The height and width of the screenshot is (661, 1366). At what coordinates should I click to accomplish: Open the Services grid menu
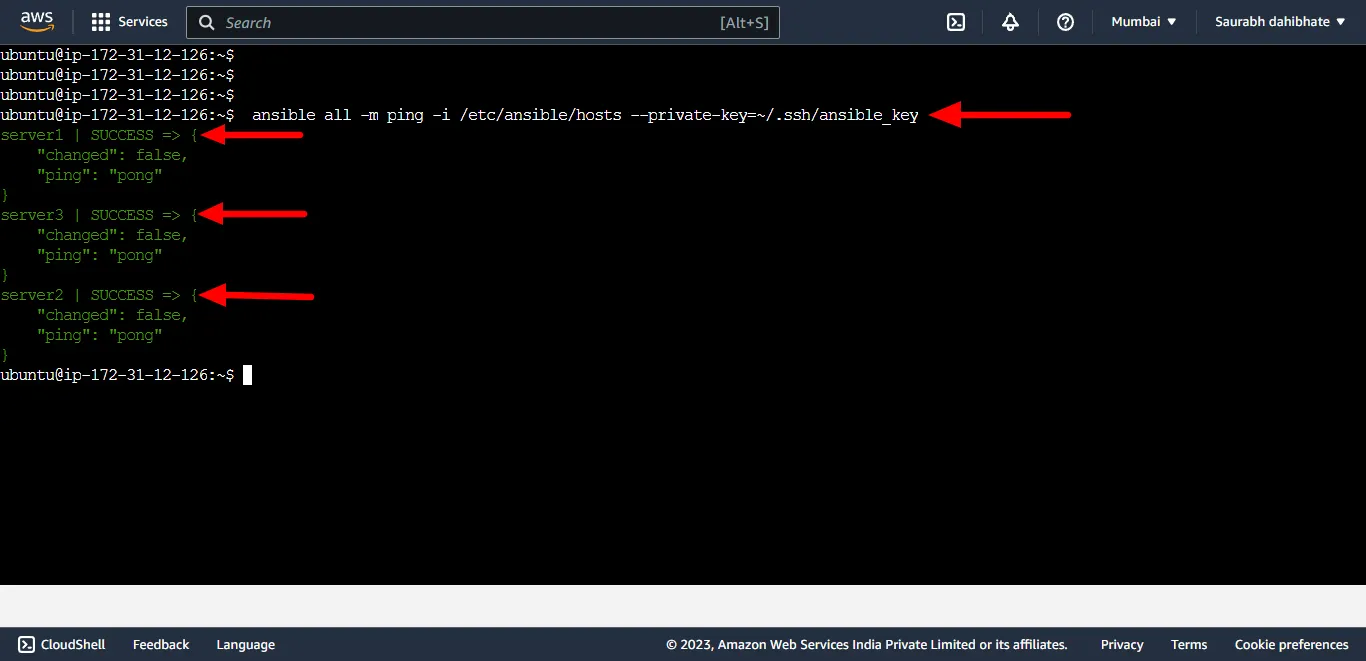point(101,22)
